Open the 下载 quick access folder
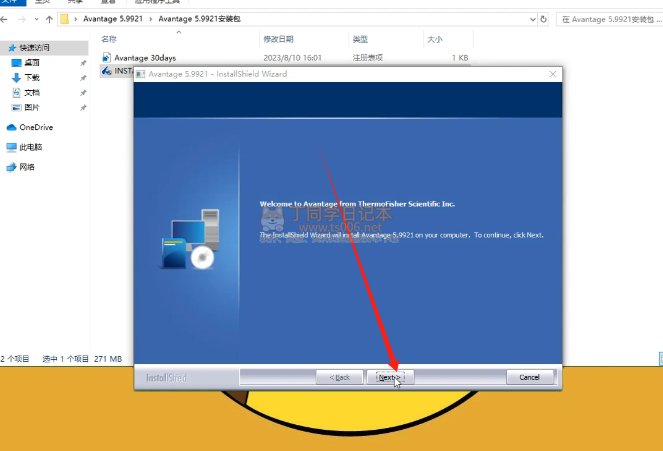The image size is (663, 451). pyautogui.click(x=32, y=77)
